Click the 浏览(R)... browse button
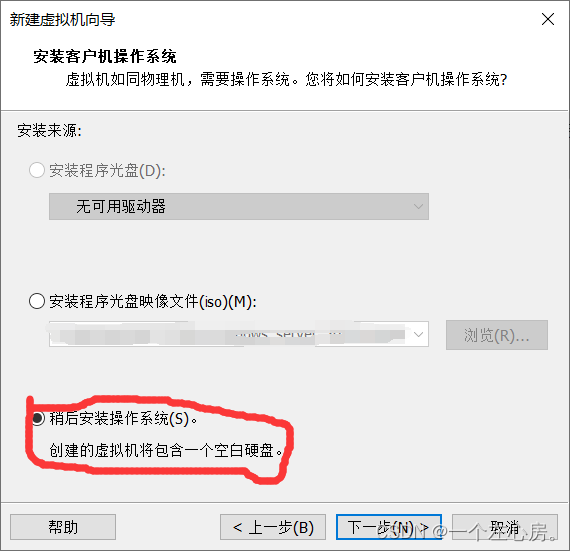570x551 pixels. (497, 335)
